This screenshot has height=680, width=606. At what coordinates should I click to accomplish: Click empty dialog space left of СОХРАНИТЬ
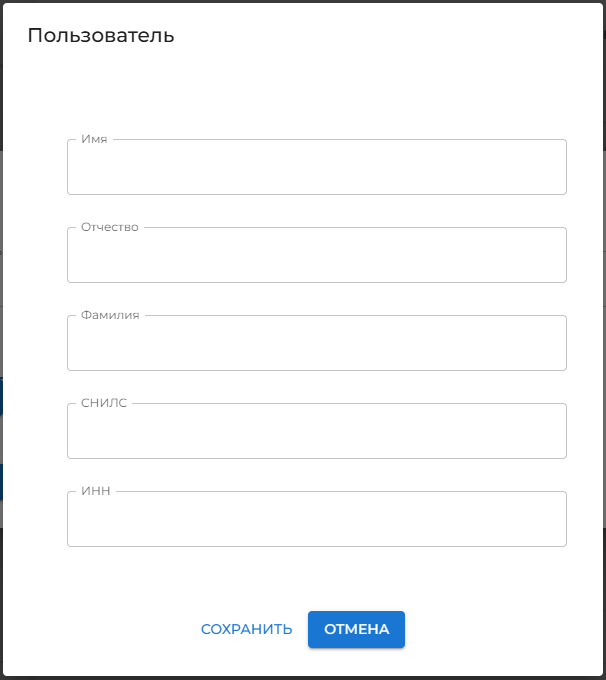(100, 629)
